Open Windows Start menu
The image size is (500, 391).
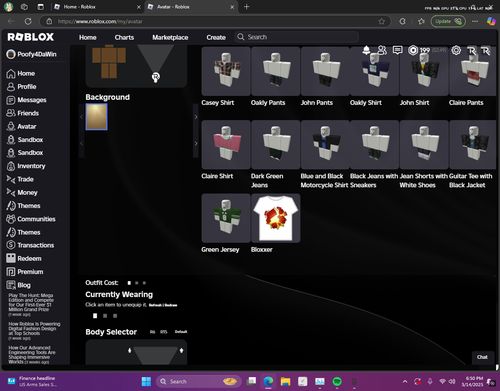tap(146, 381)
